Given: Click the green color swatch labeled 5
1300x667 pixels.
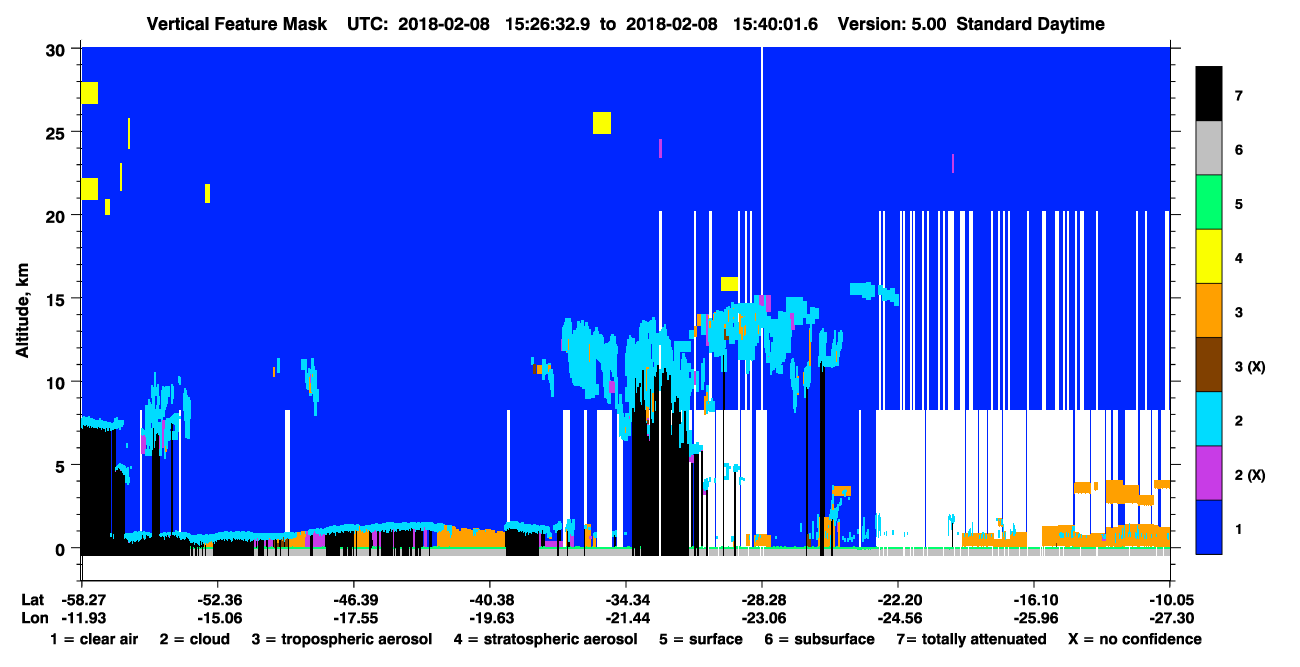Looking at the screenshot, I should (x=1209, y=202).
